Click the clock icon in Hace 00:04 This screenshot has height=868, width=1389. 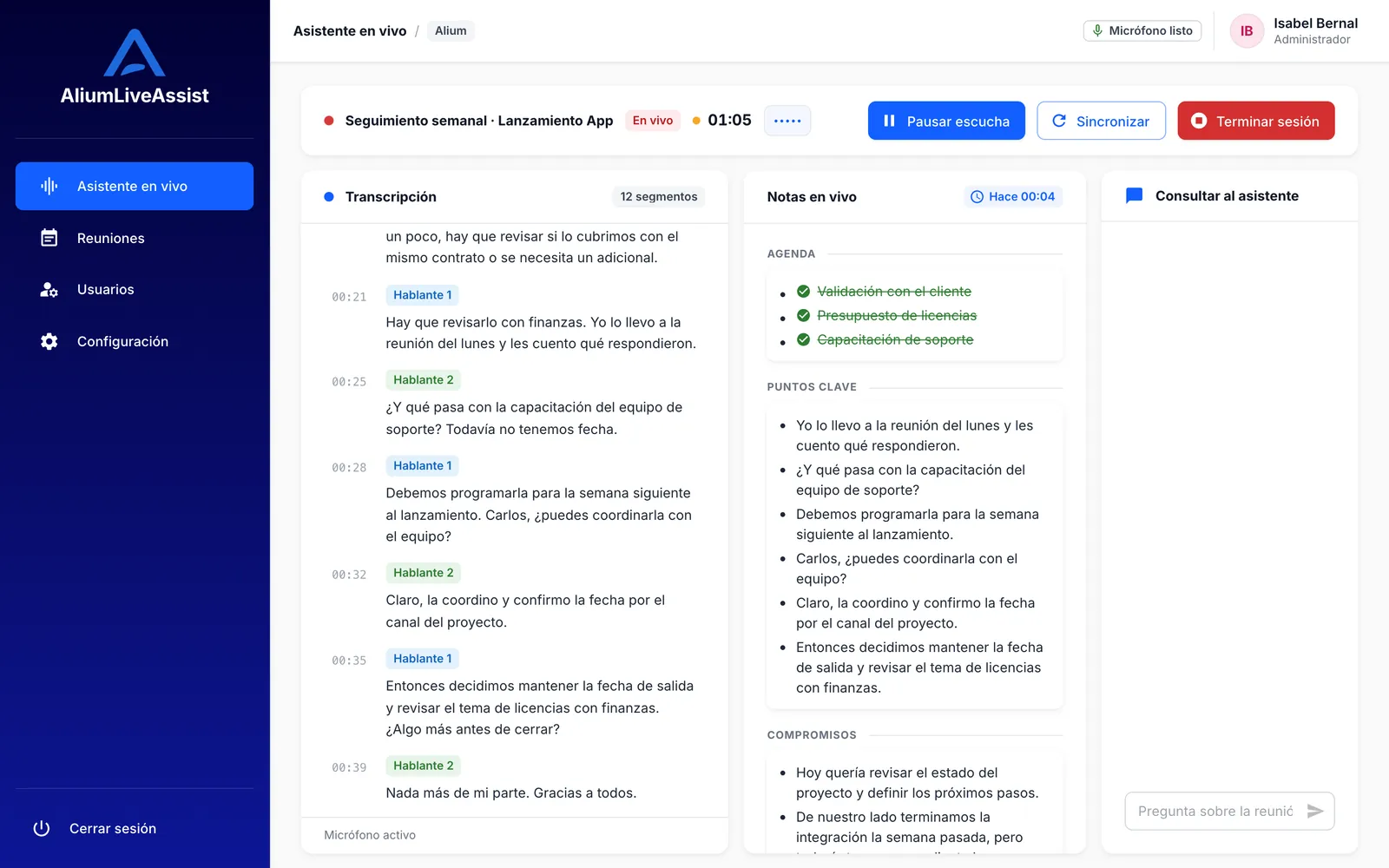(x=977, y=197)
